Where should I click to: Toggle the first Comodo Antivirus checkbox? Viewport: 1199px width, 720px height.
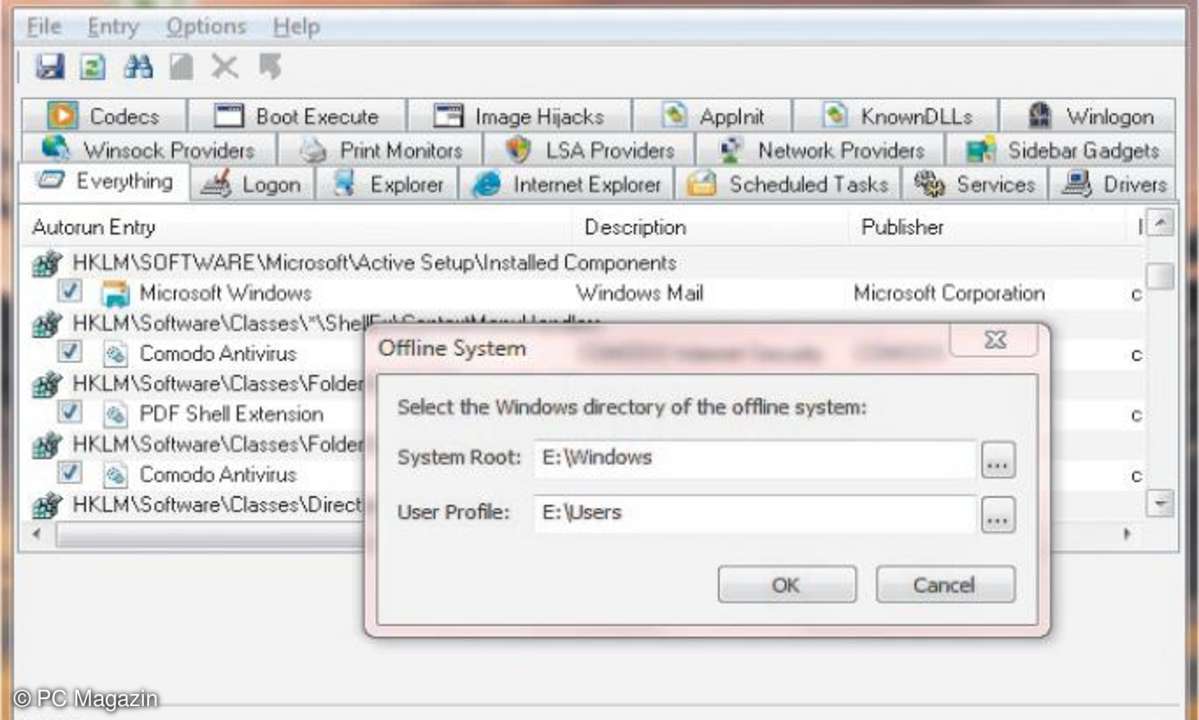(70, 352)
